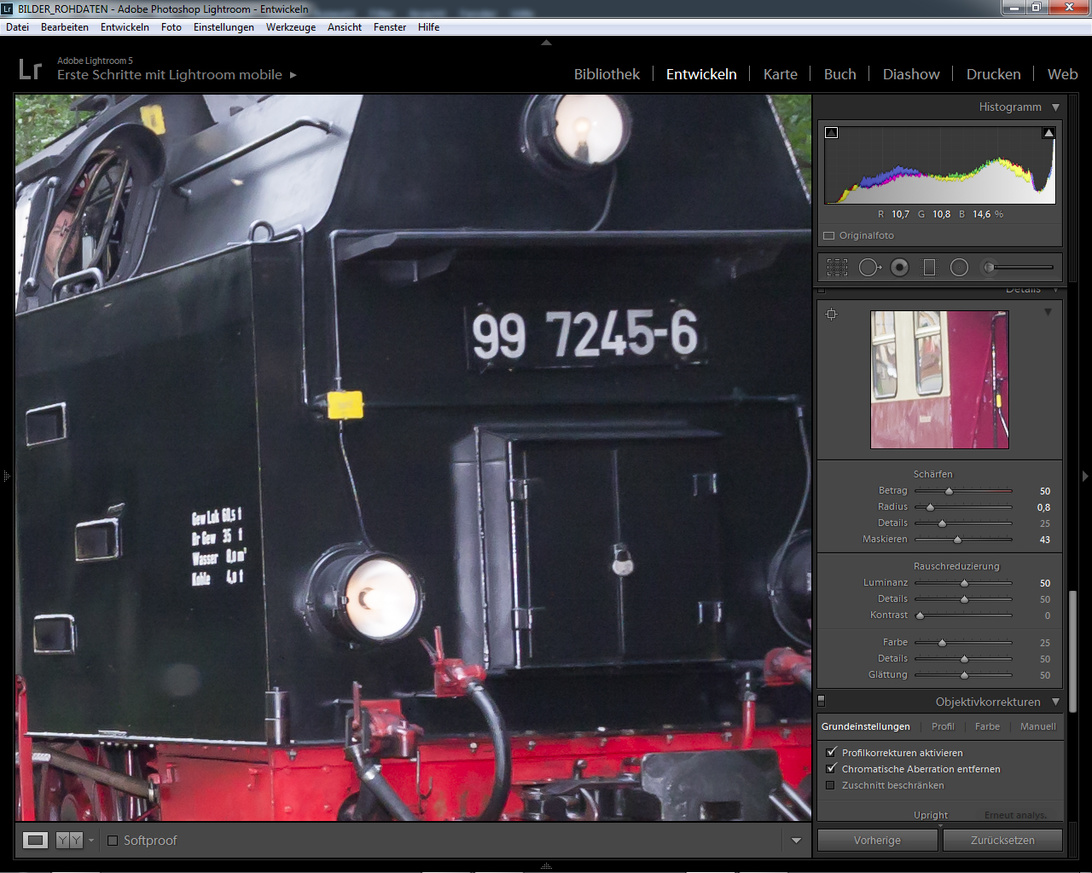The image size is (1092, 873).
Task: Click the Zurücksetzen button
Action: (x=1002, y=840)
